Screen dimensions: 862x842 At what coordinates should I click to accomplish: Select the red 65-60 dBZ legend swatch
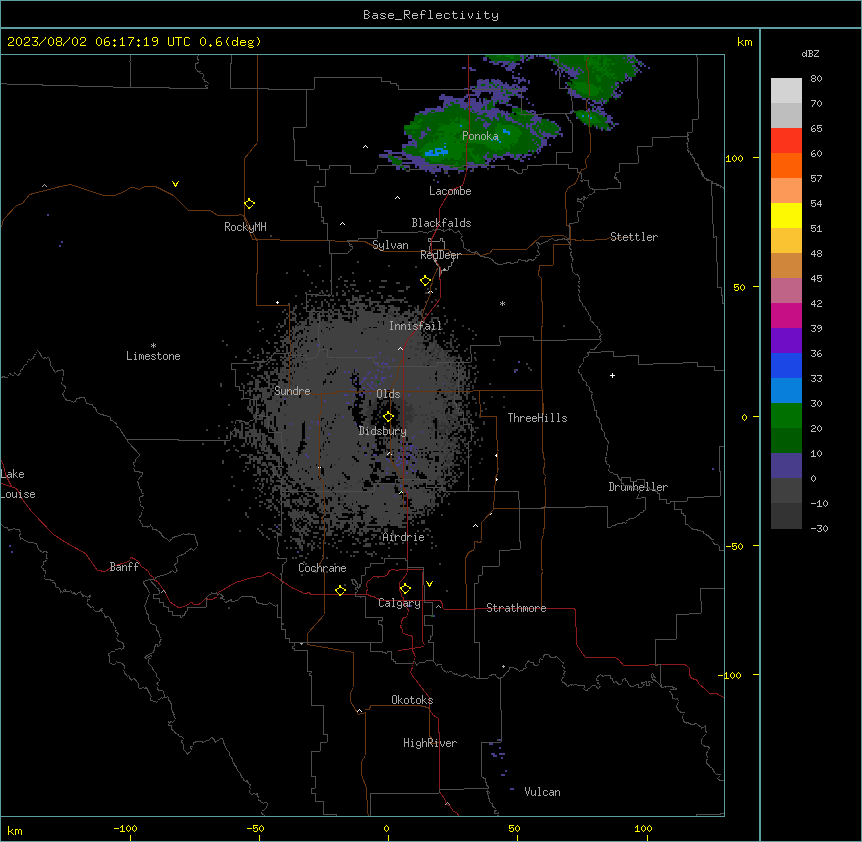786,141
